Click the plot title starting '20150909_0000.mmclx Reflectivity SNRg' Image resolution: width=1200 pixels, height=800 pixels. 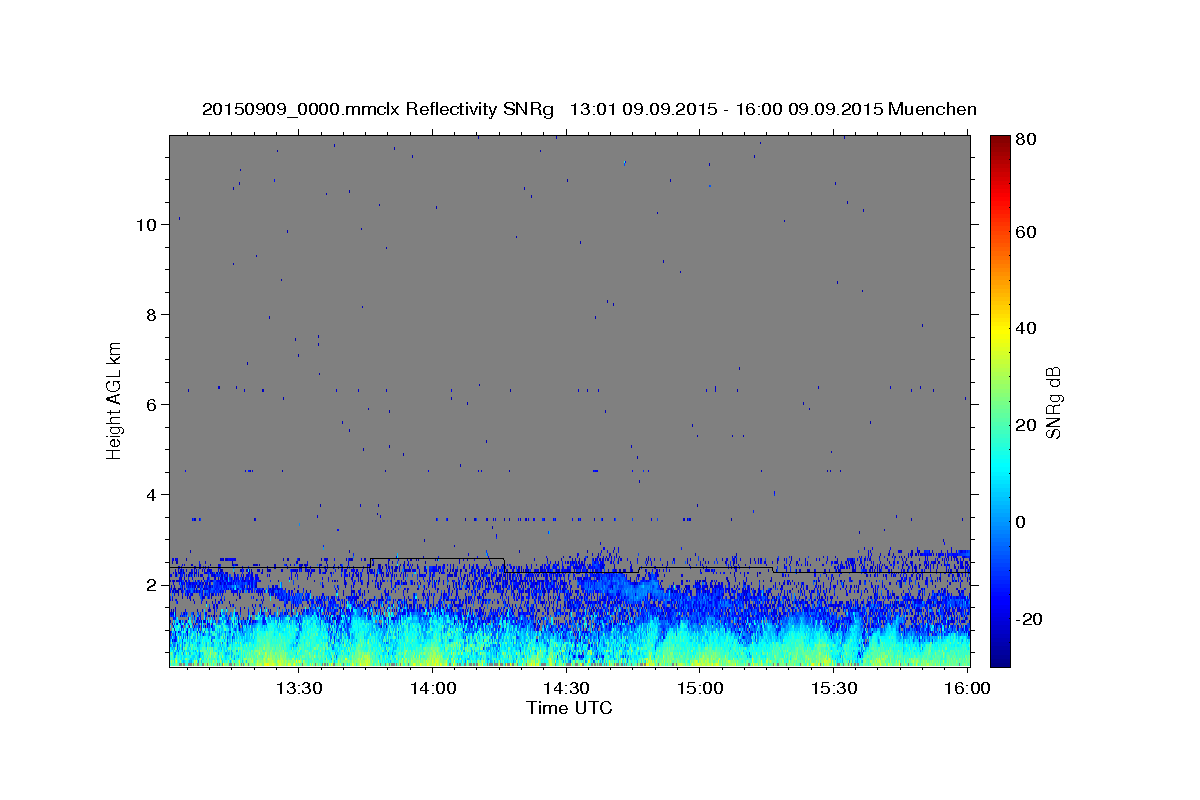[x=589, y=109]
